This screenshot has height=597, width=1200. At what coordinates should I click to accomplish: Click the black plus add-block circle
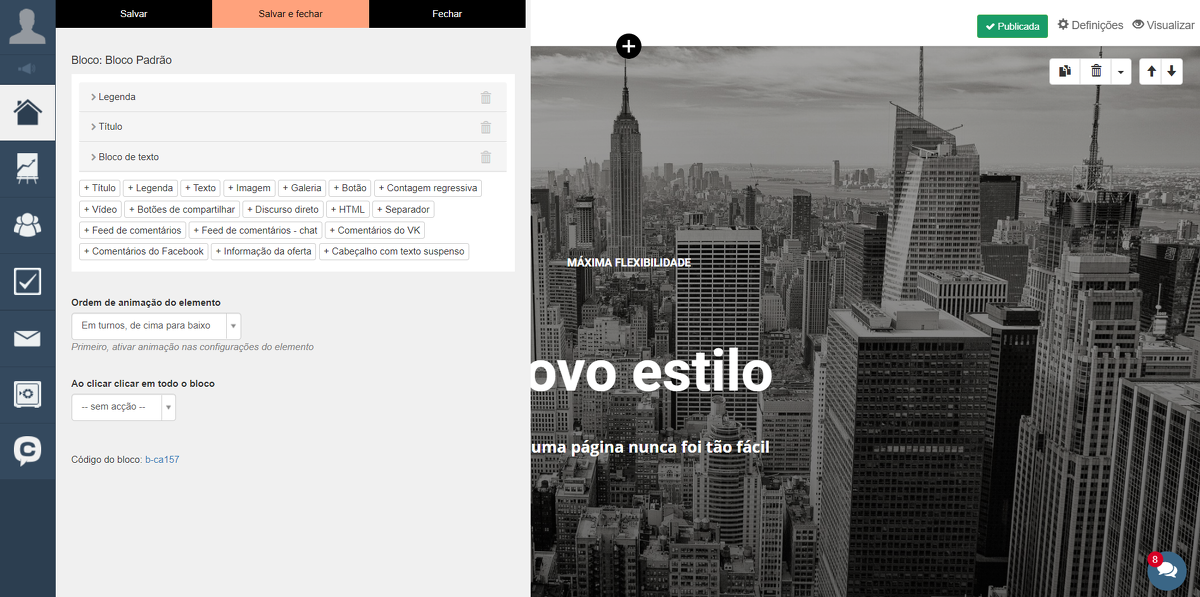point(628,46)
